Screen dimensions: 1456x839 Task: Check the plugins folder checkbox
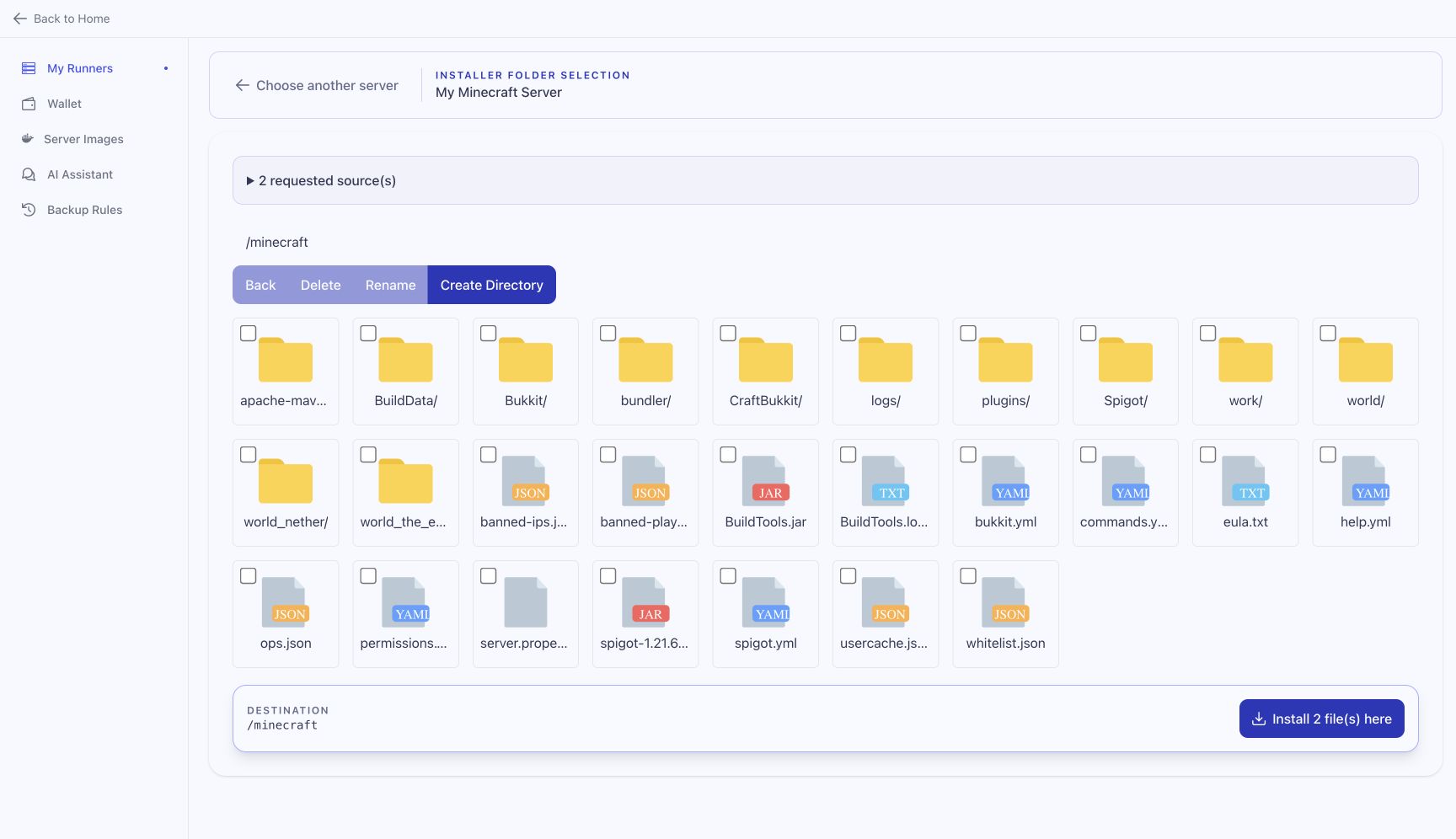(968, 334)
